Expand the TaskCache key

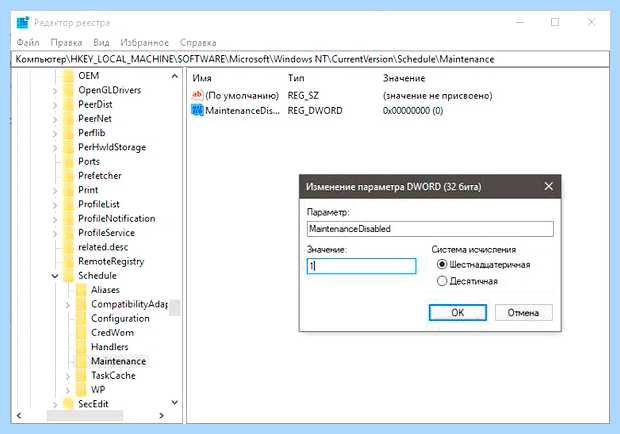coord(68,376)
